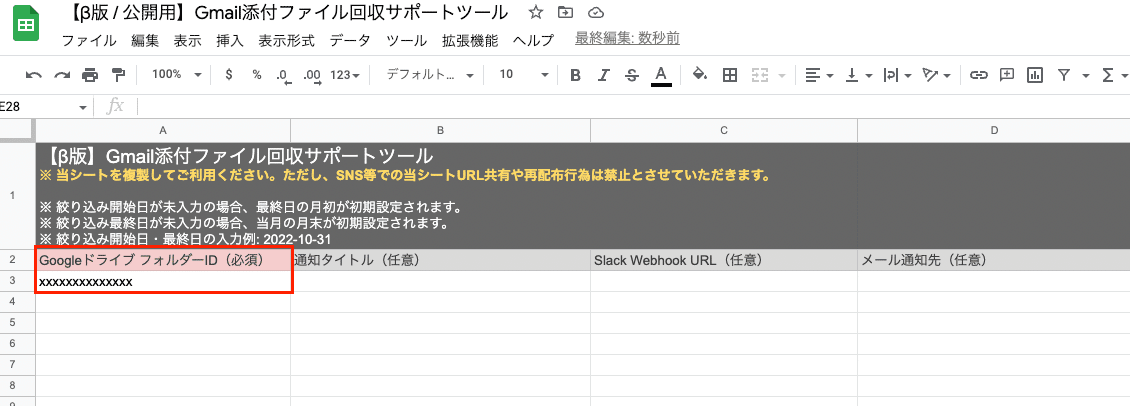Expand merge cells options arrow
Screen dimensions: 1130x406
click(x=782, y=75)
